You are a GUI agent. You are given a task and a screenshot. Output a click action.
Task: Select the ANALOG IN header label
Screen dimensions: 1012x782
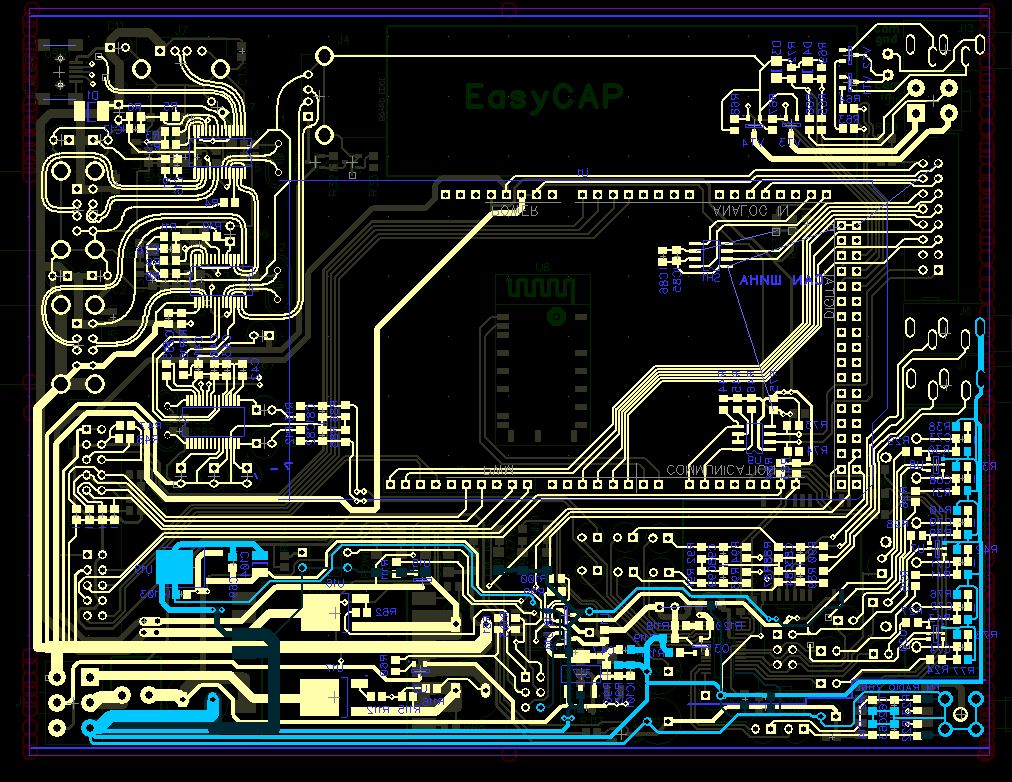pyautogui.click(x=750, y=211)
